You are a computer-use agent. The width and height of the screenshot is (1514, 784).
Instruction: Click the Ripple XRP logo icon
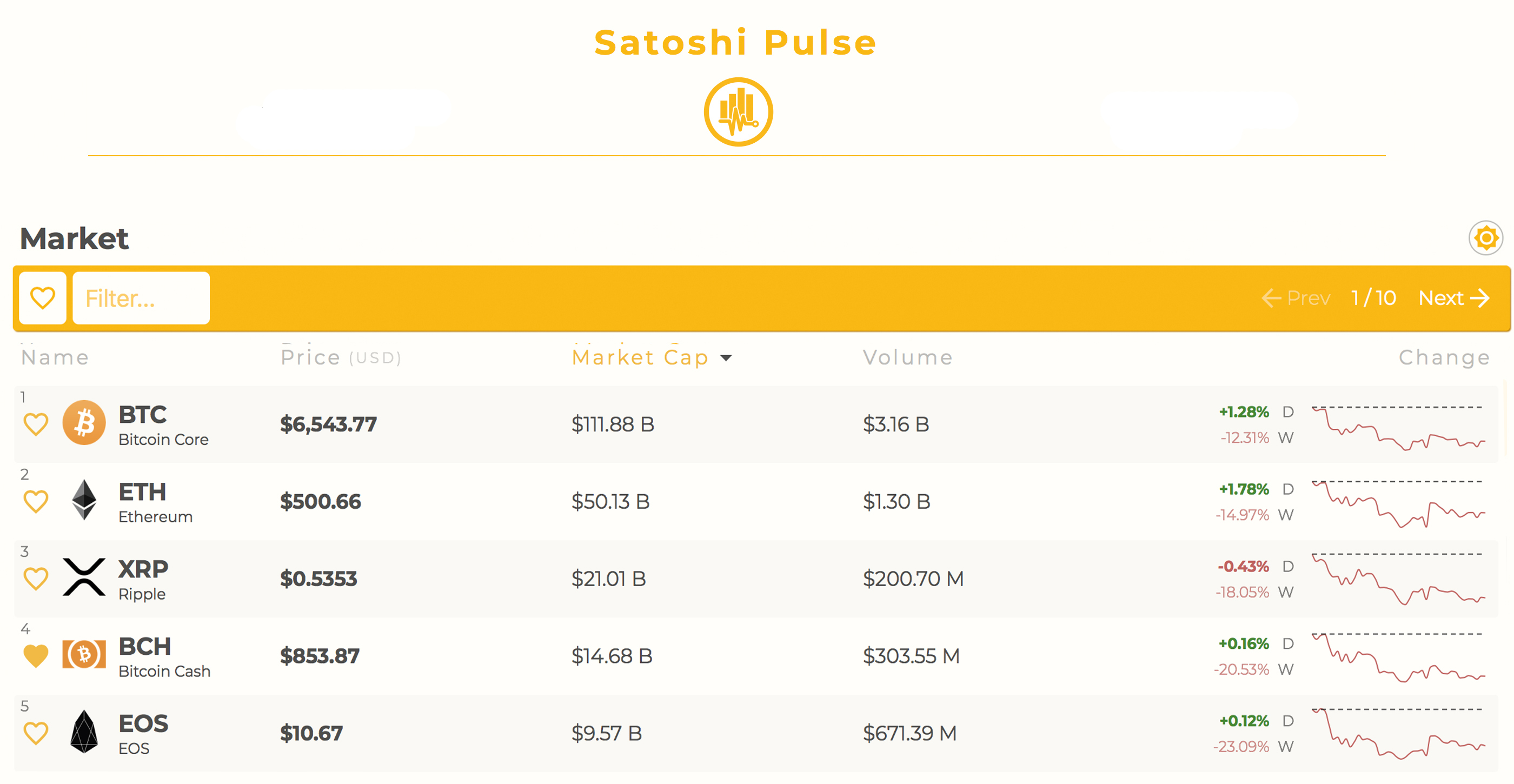tap(84, 577)
